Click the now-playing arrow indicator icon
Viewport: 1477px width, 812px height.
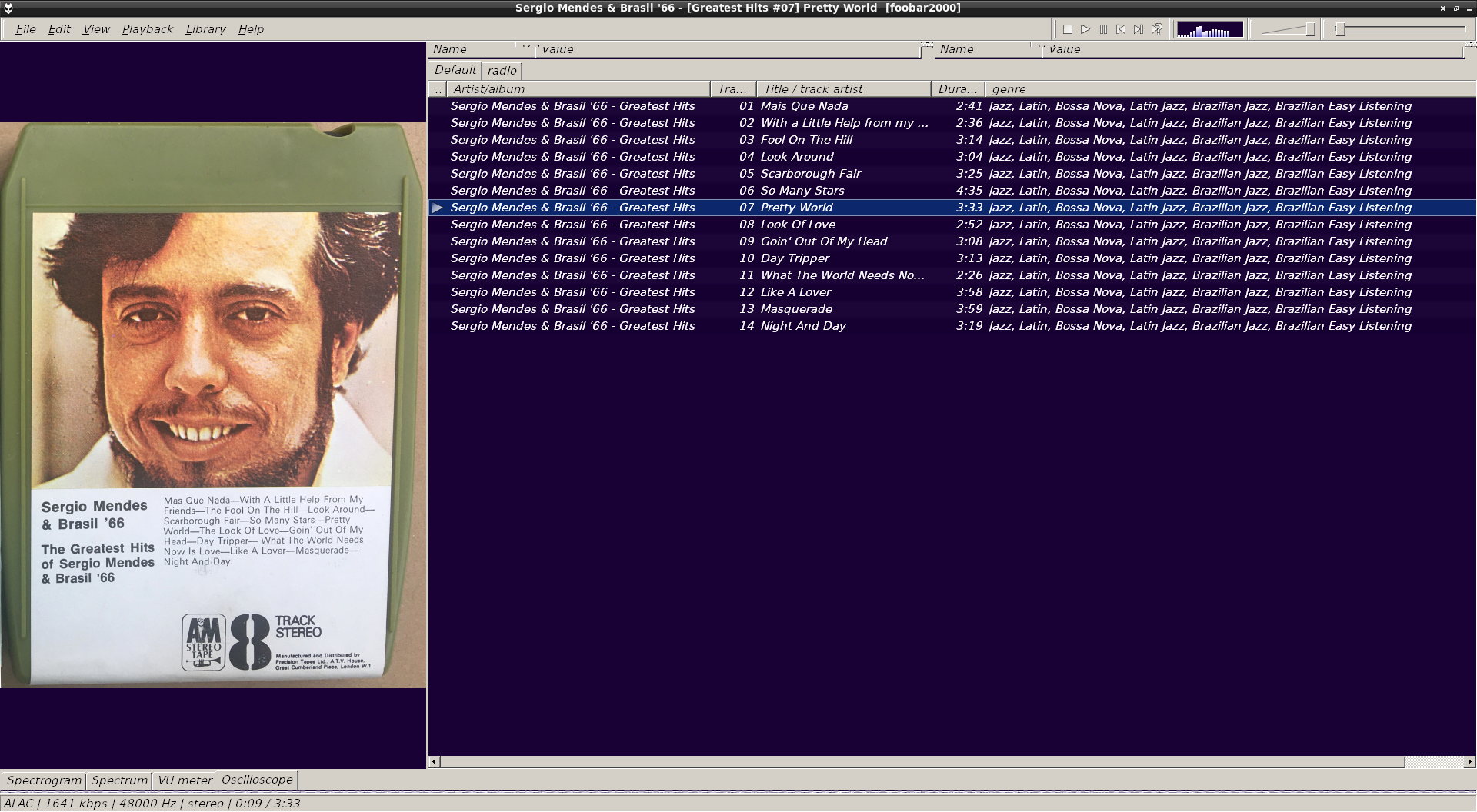437,208
